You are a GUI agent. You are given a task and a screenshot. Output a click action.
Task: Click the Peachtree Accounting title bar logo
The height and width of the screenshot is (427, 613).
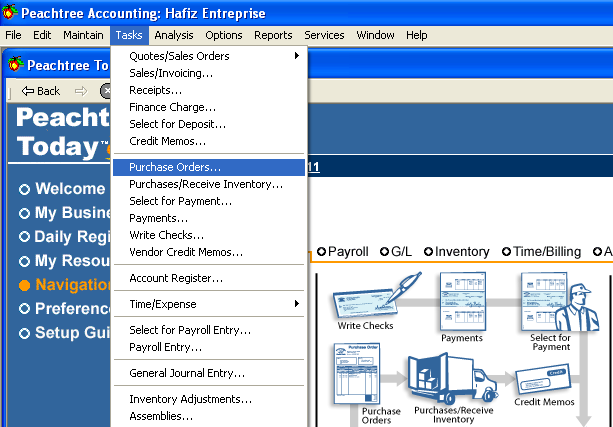9,13
